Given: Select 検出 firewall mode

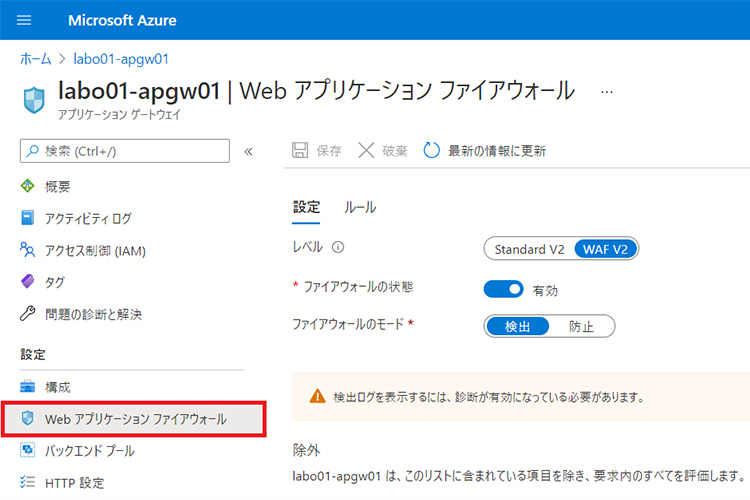Looking at the screenshot, I should click(x=517, y=326).
